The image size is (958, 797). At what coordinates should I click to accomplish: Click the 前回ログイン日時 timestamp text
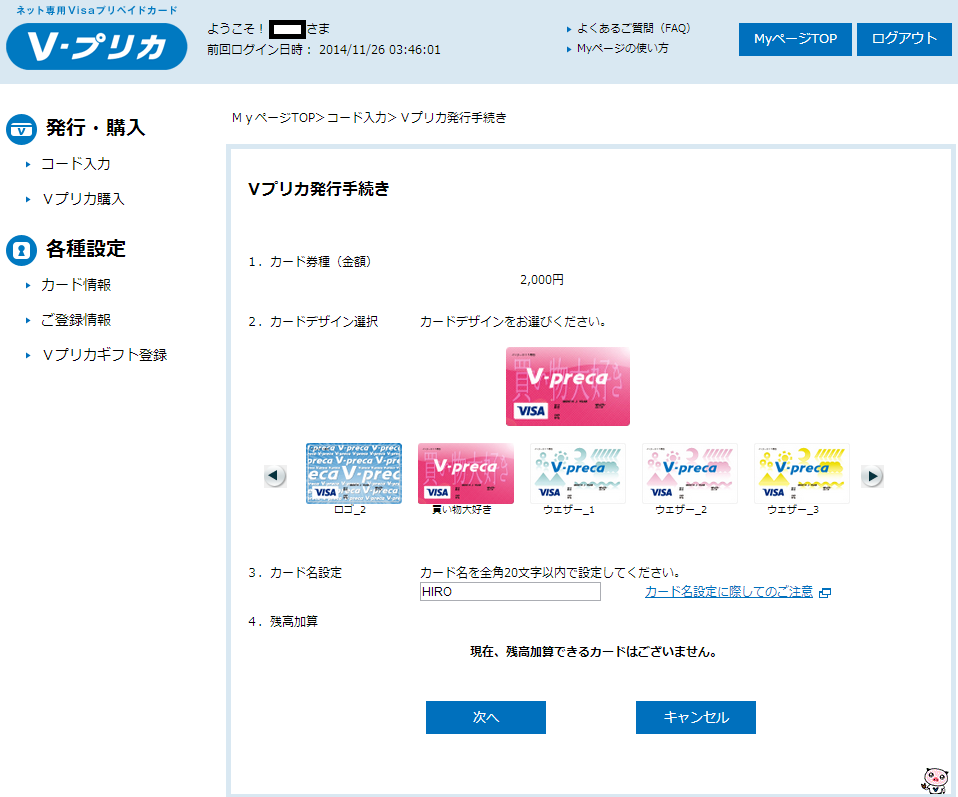click(x=324, y=50)
